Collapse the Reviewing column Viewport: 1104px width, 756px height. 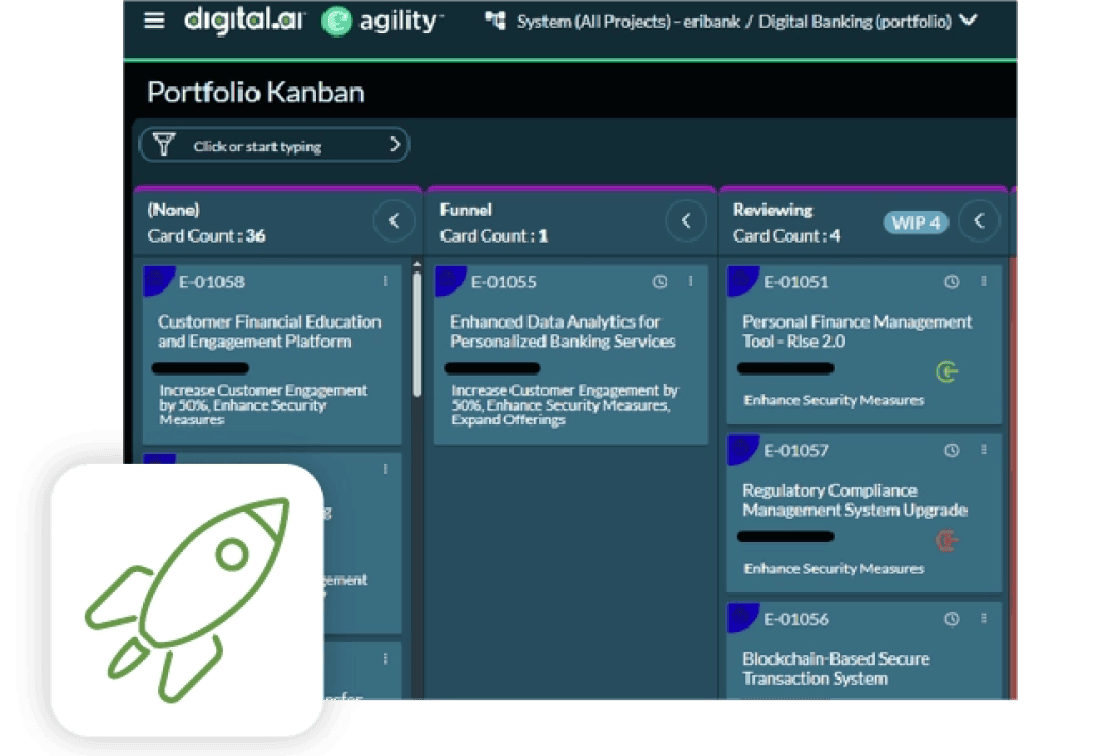pyautogui.click(x=979, y=221)
